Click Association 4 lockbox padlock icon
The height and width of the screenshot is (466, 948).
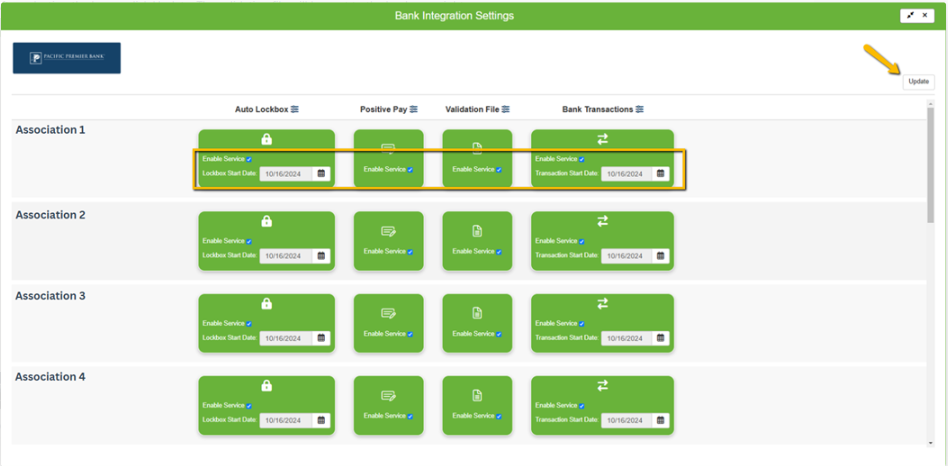pyautogui.click(x=267, y=385)
